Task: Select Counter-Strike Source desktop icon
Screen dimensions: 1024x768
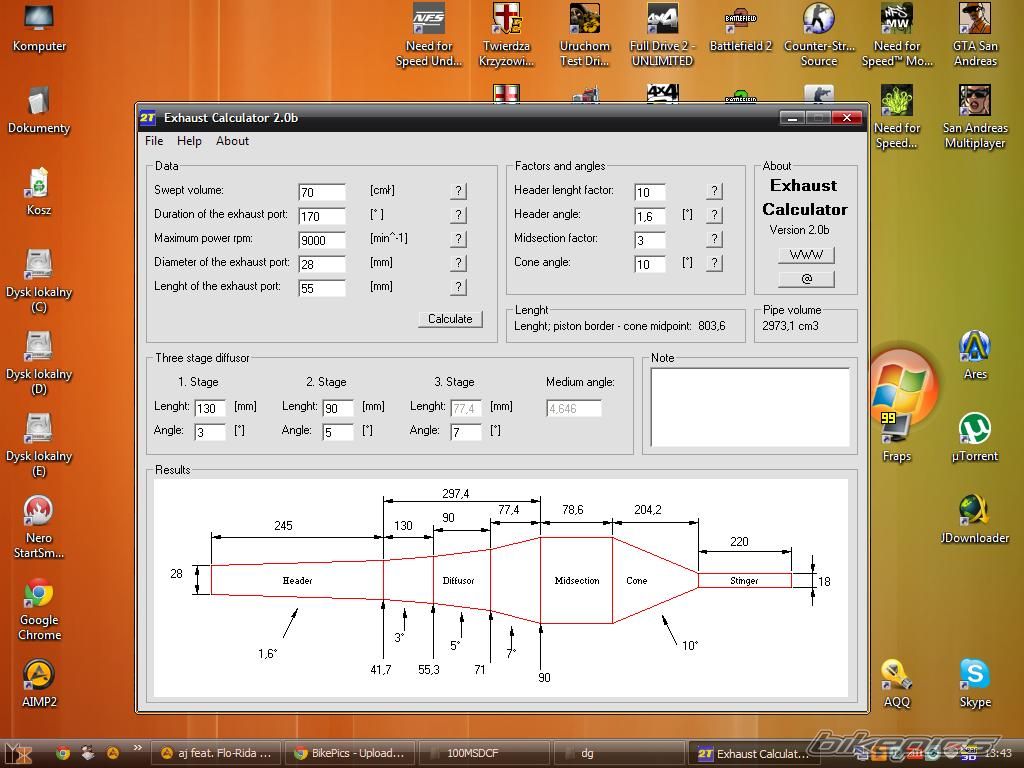Action: coord(819,35)
